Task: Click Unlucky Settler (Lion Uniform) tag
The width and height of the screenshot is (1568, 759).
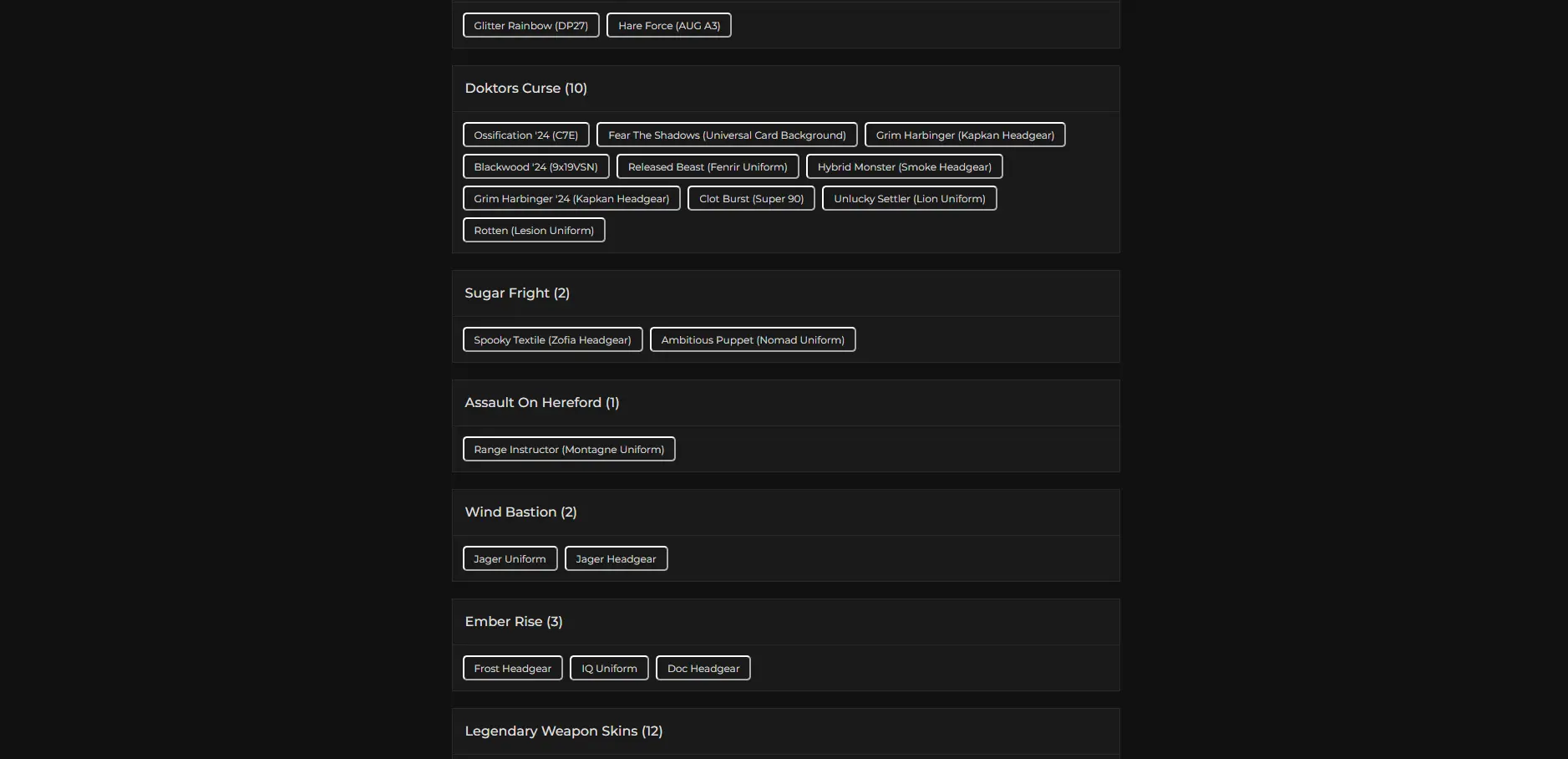Action: [x=909, y=199]
